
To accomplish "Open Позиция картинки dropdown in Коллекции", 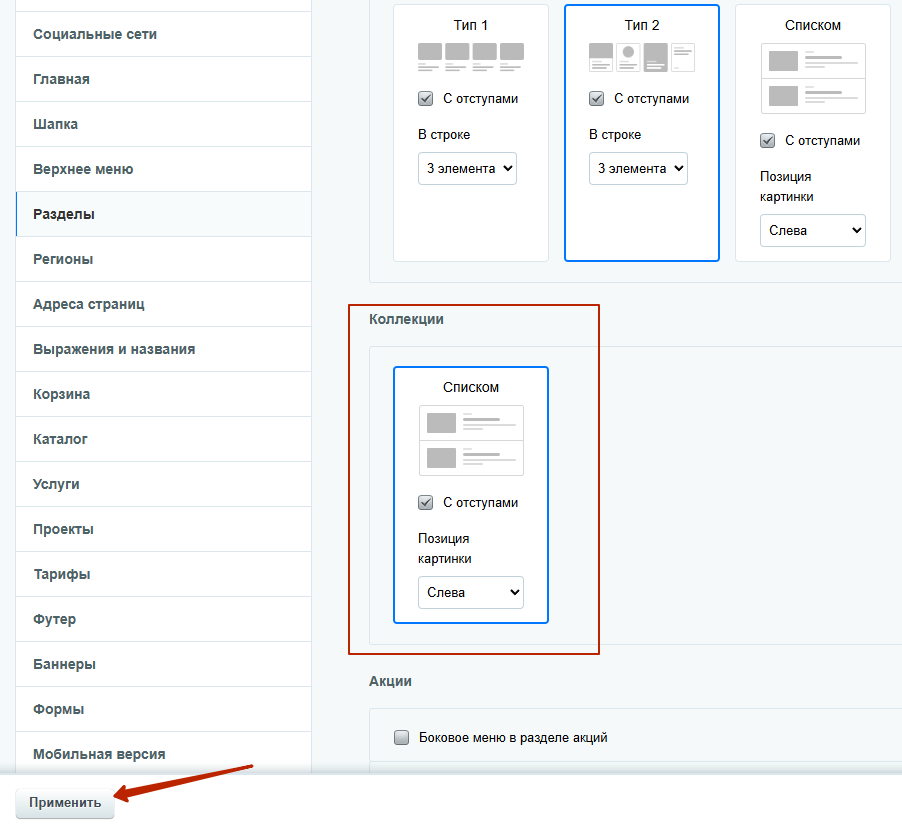I will point(471,592).
